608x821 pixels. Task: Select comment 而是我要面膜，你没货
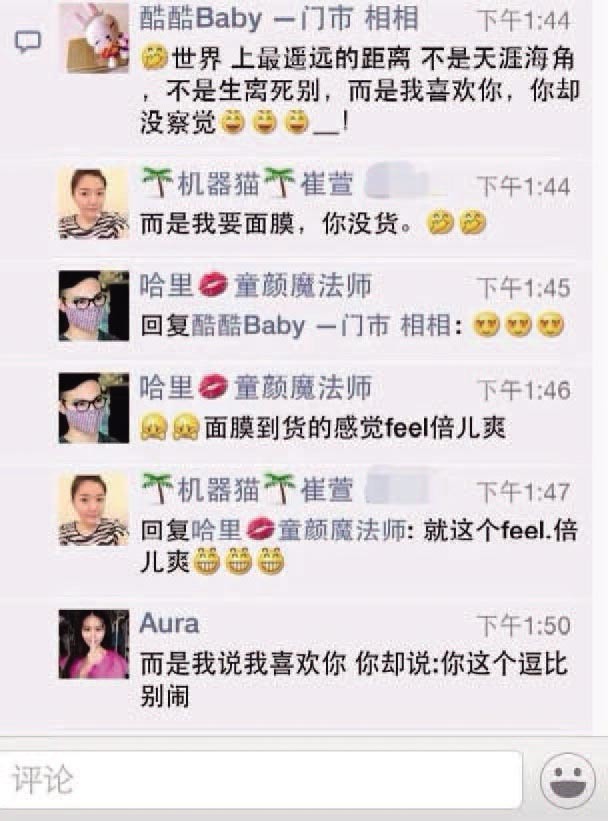click(x=313, y=224)
